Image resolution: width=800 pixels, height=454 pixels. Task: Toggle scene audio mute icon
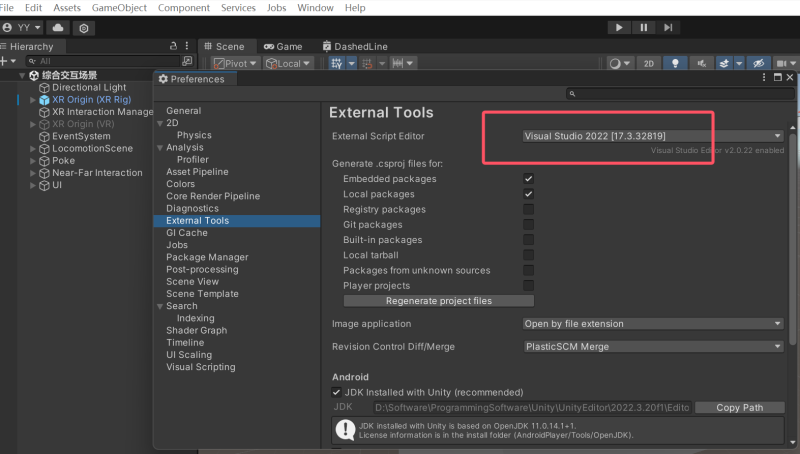coord(703,63)
